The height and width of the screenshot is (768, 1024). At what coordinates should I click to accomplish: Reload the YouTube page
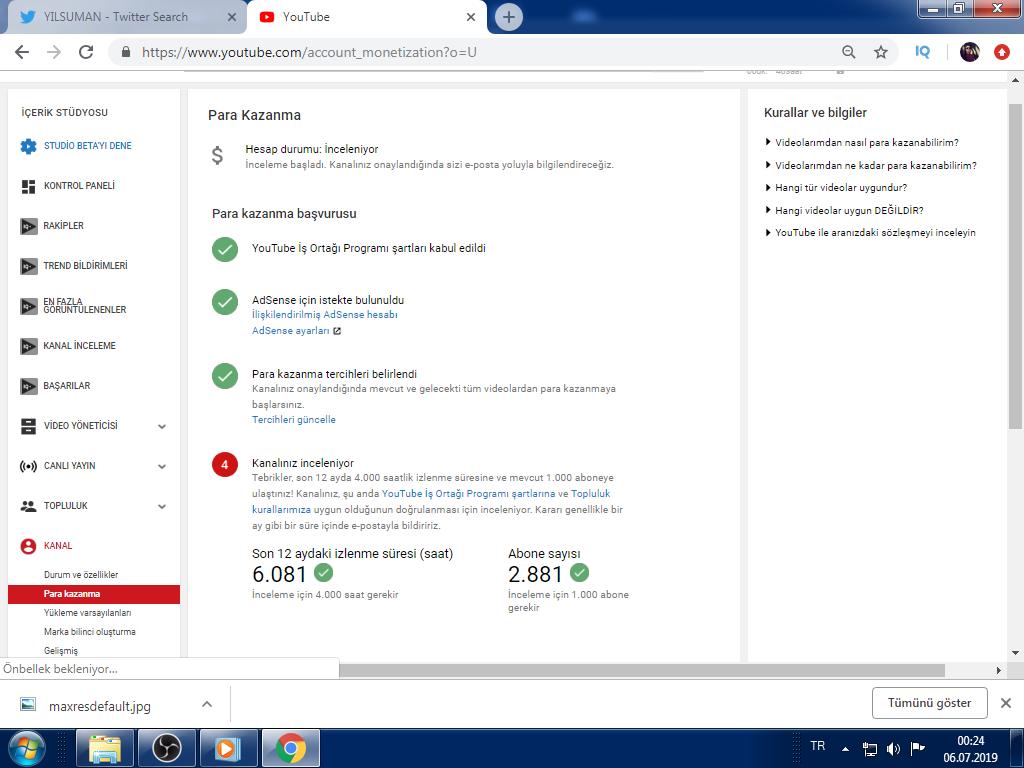pos(86,52)
